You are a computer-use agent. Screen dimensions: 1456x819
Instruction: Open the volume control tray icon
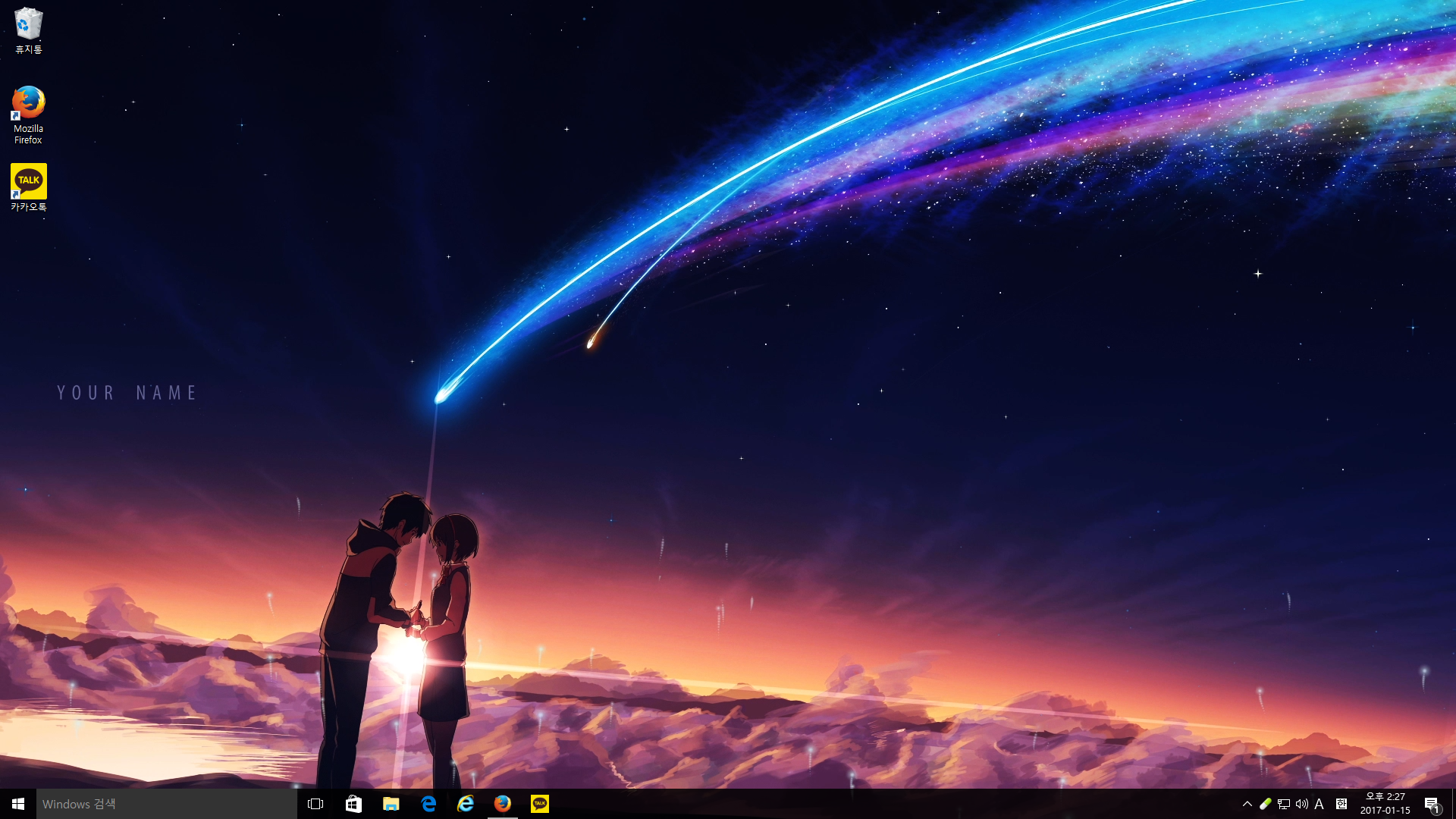click(1302, 804)
